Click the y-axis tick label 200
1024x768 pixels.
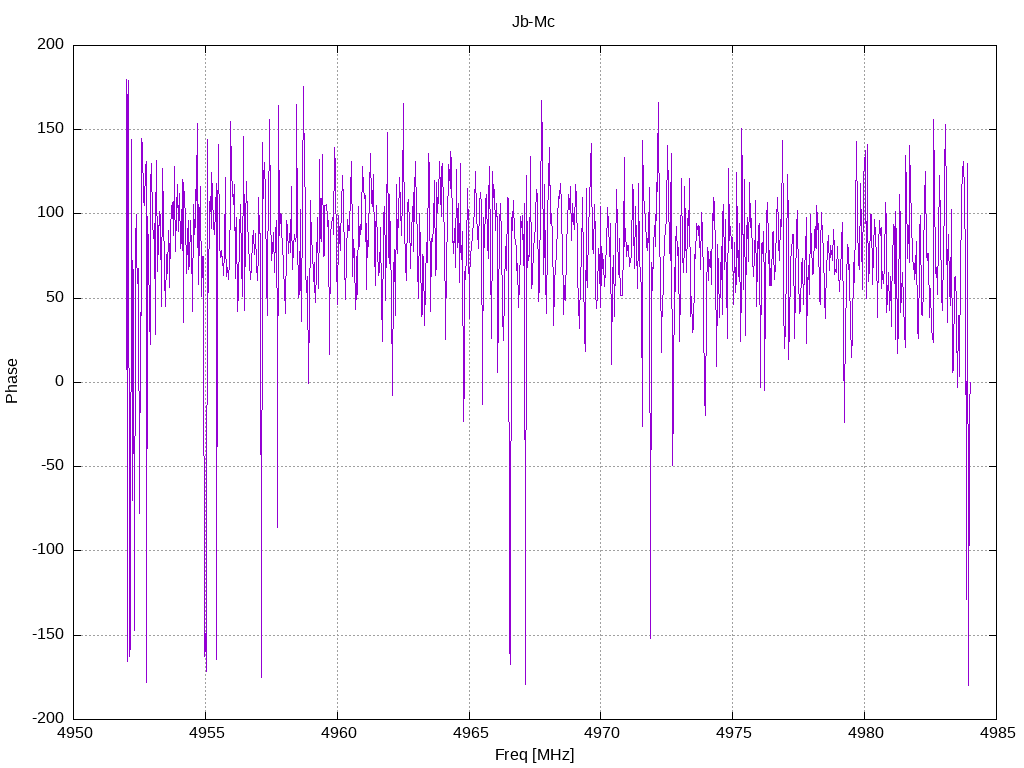pos(51,44)
